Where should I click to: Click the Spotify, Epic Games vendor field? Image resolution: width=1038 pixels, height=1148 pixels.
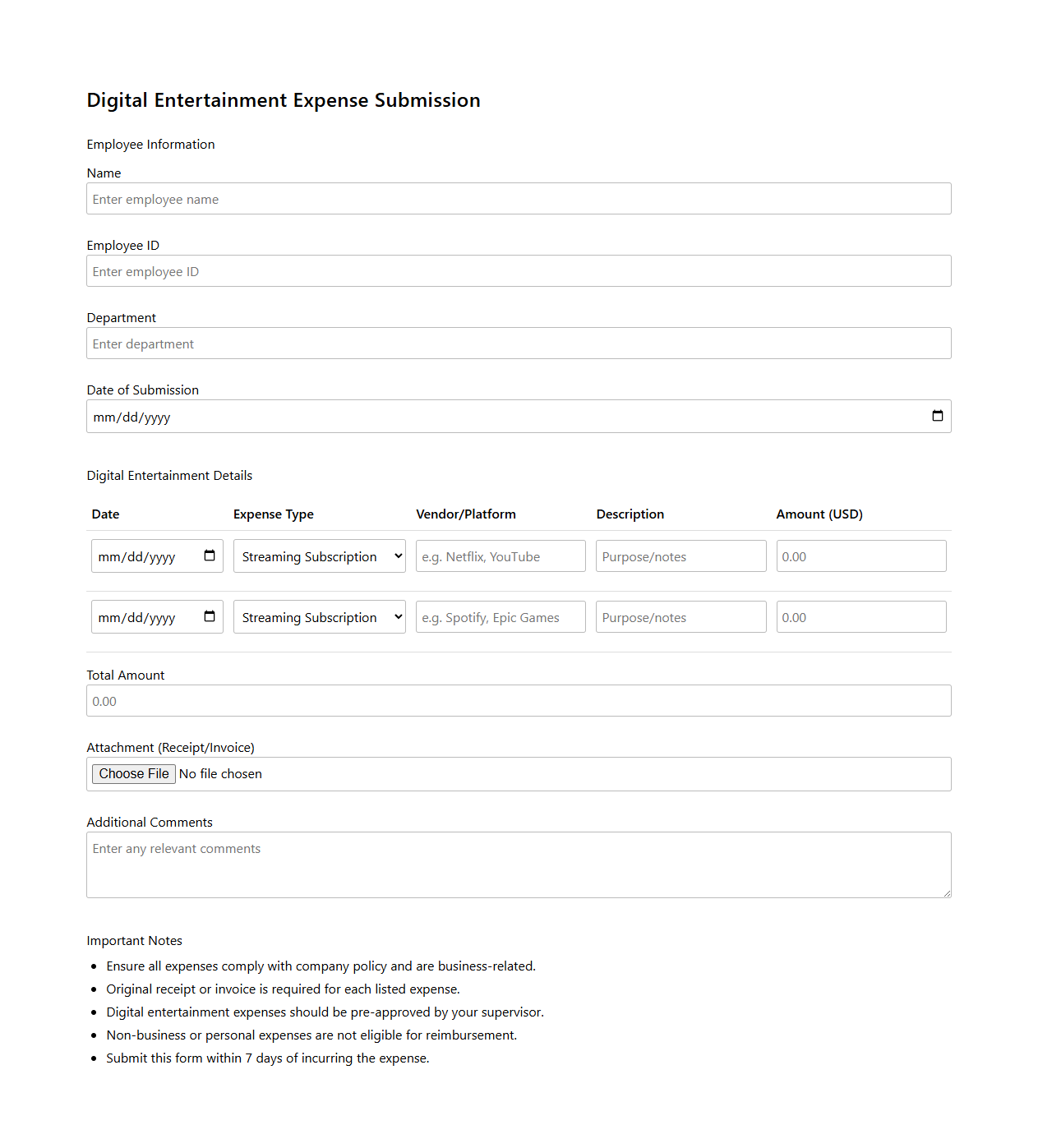click(x=500, y=617)
